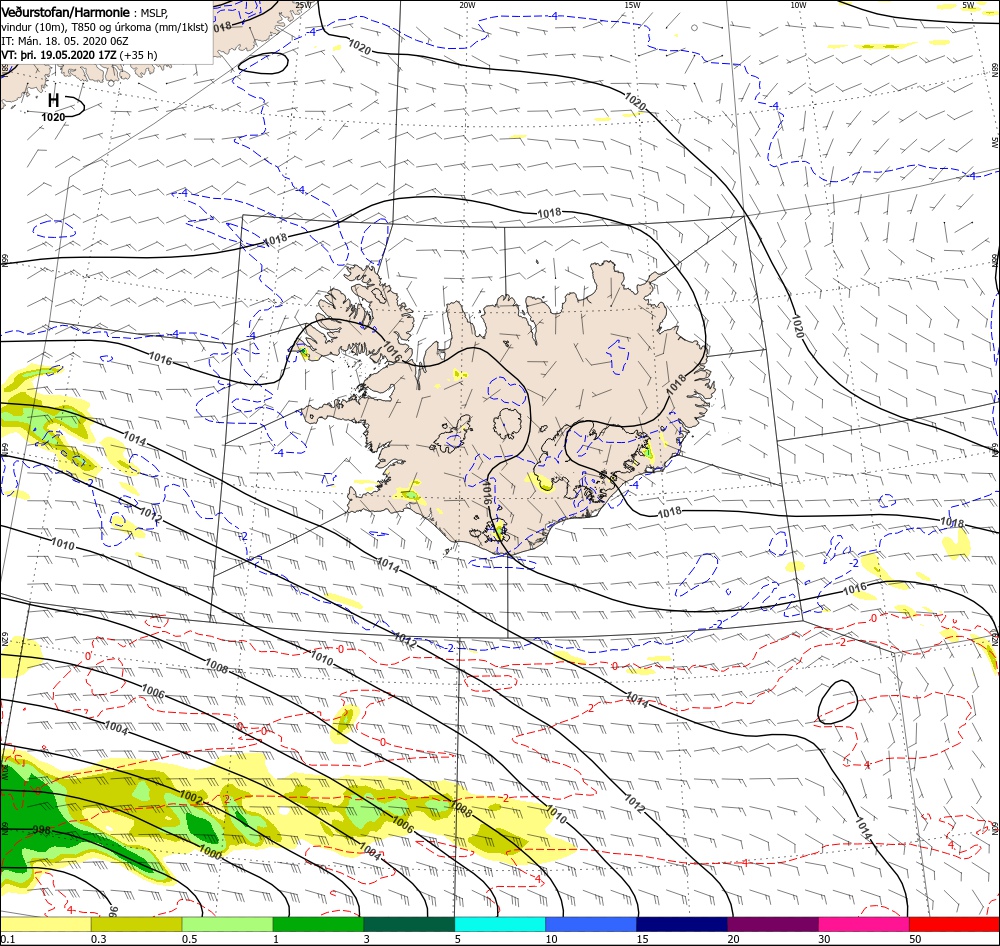
Task: Click the '50' legend value
Action: tap(915, 939)
